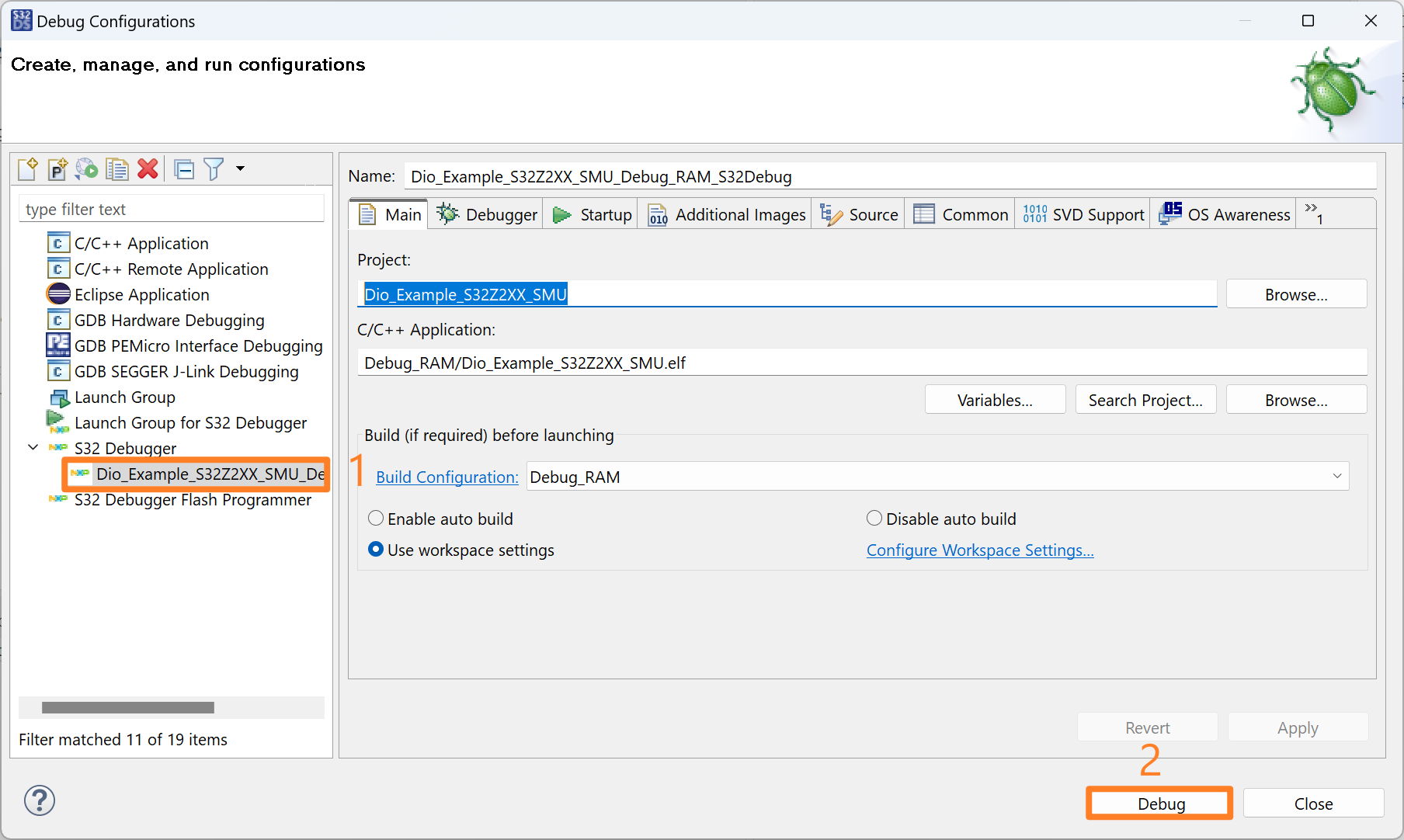The width and height of the screenshot is (1404, 840).
Task: Select Disable auto build option
Action: pos(874,519)
